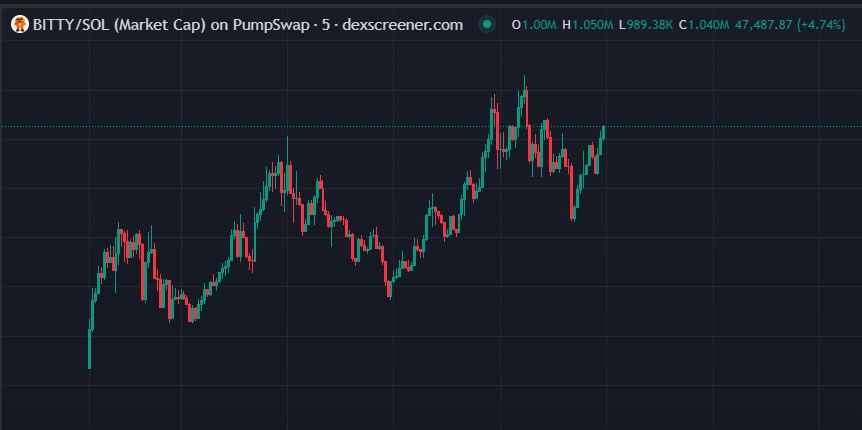Click the latest green candlestick at the price line
This screenshot has width=862, height=430.
(603, 133)
